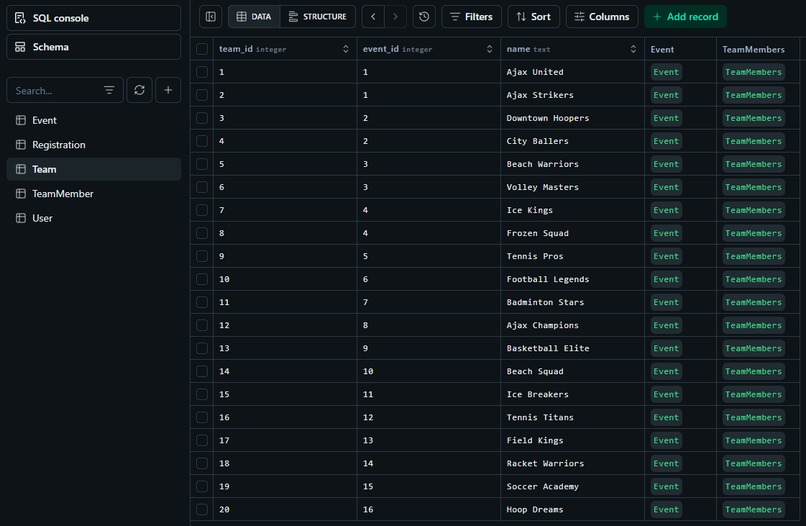Click the Event column header
This screenshot has width=806, height=526.
(680, 49)
